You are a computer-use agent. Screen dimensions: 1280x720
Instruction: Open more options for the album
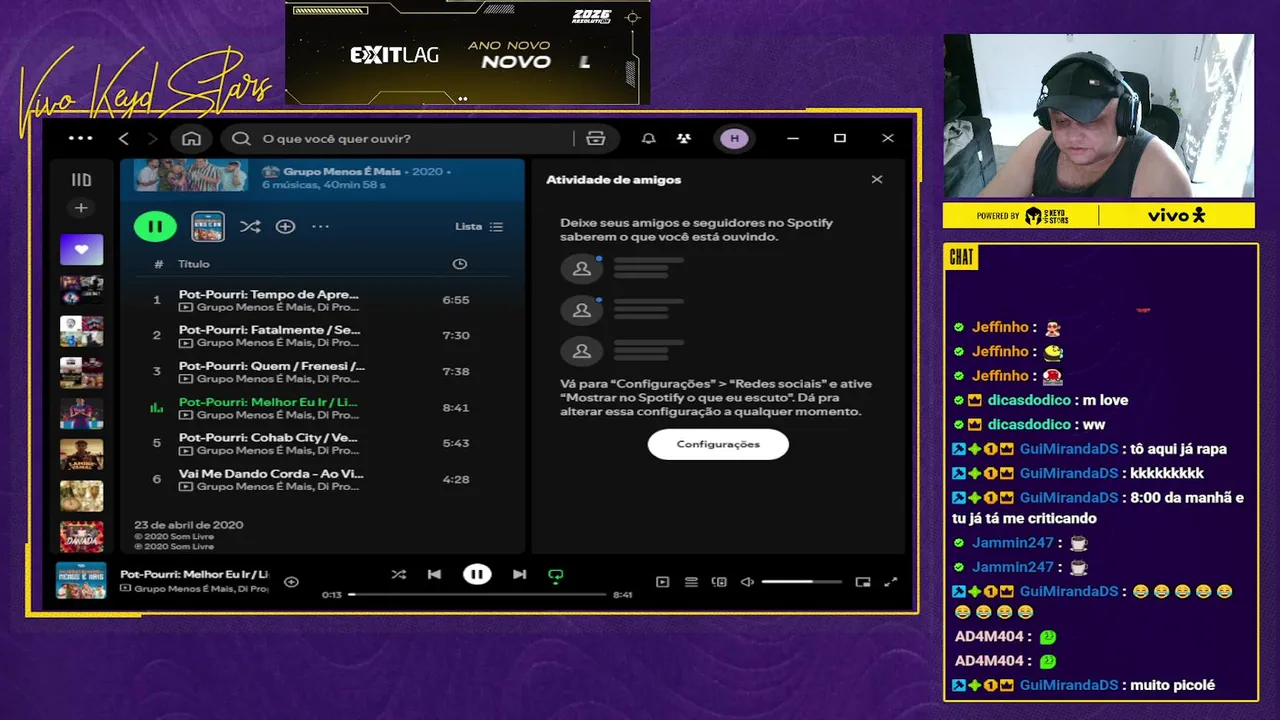pyautogui.click(x=320, y=226)
